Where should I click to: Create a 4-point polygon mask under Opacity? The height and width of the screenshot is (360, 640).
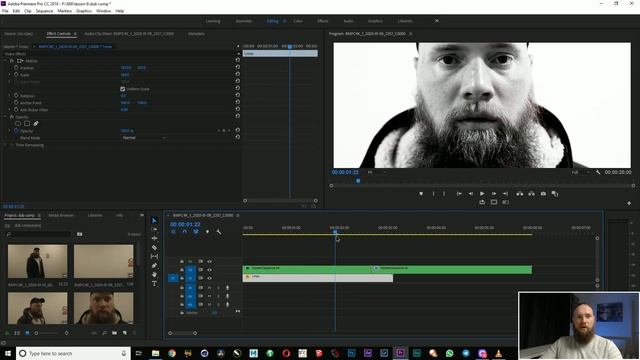pos(27,123)
